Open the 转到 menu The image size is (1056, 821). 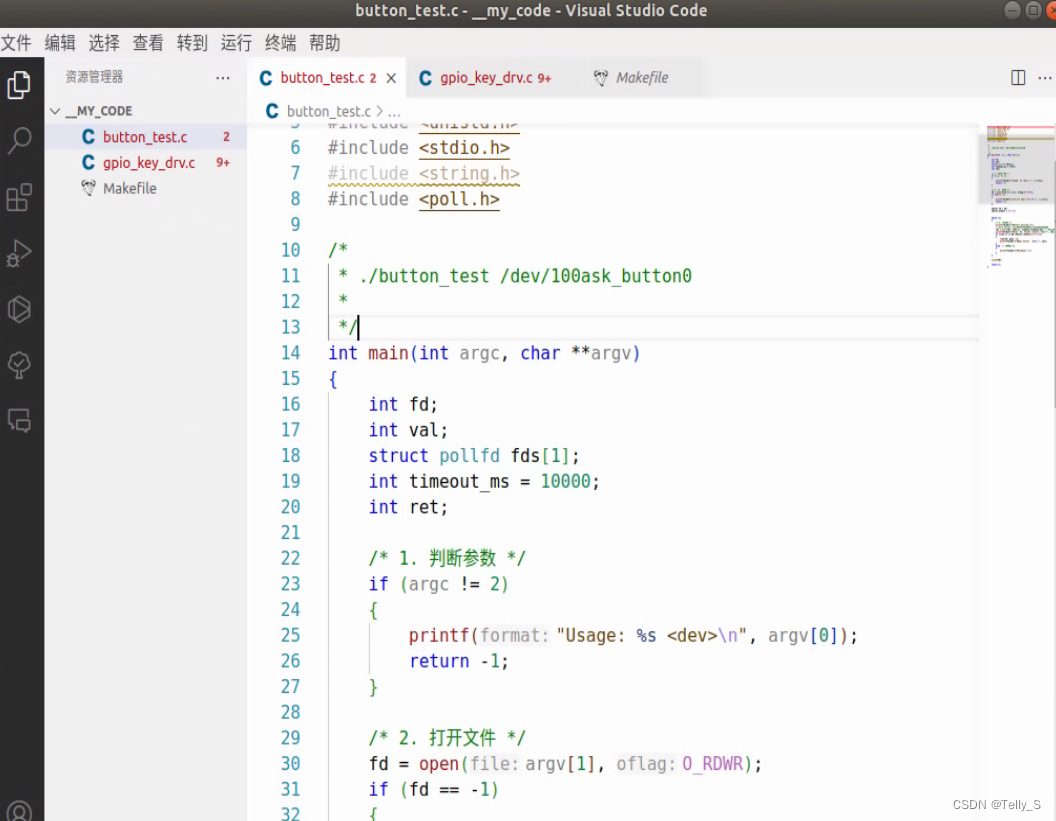point(192,43)
